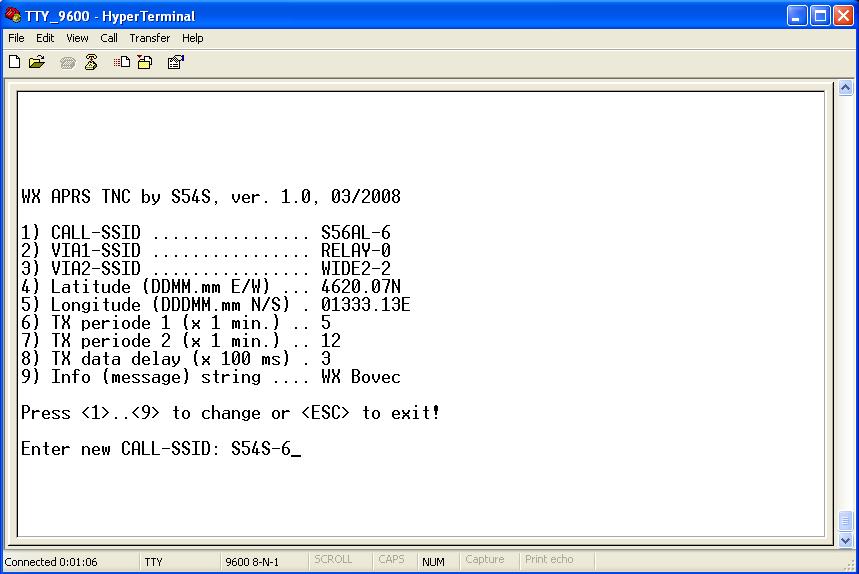
Task: Click the Disconnect phone icon
Action: pyautogui.click(x=91, y=62)
